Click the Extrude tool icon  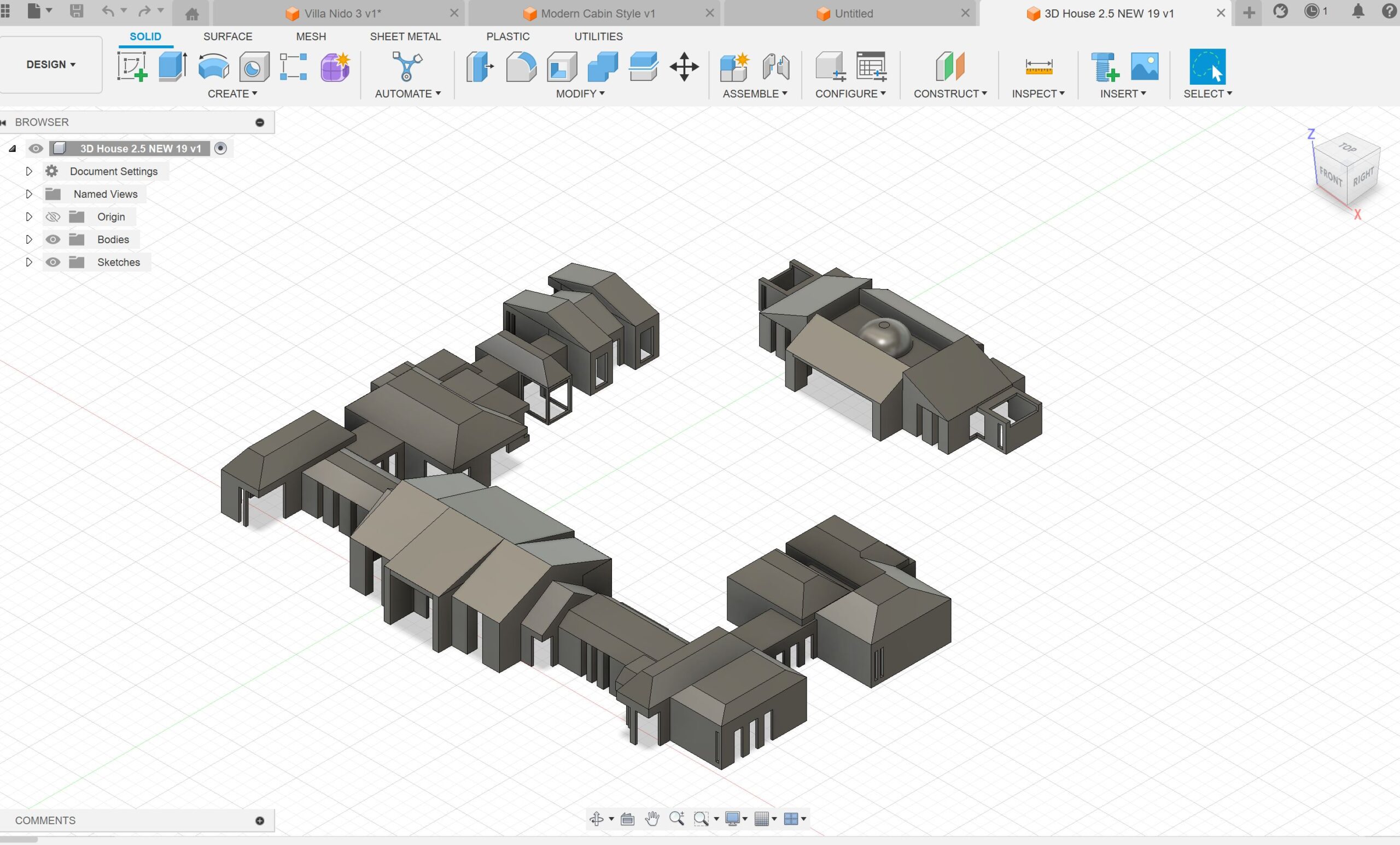pos(173,67)
